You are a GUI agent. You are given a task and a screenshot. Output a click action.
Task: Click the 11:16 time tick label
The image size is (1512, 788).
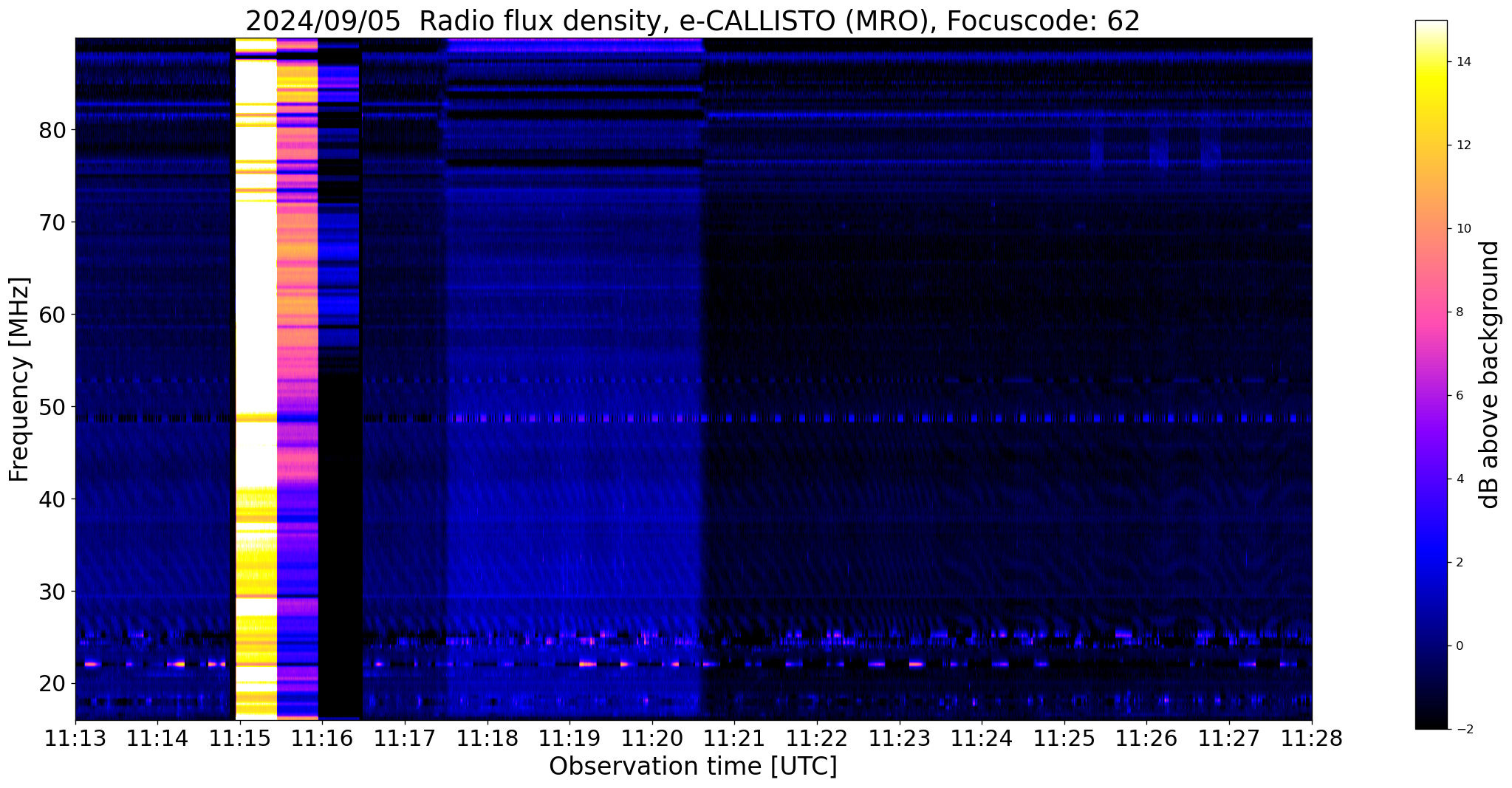pos(323,738)
